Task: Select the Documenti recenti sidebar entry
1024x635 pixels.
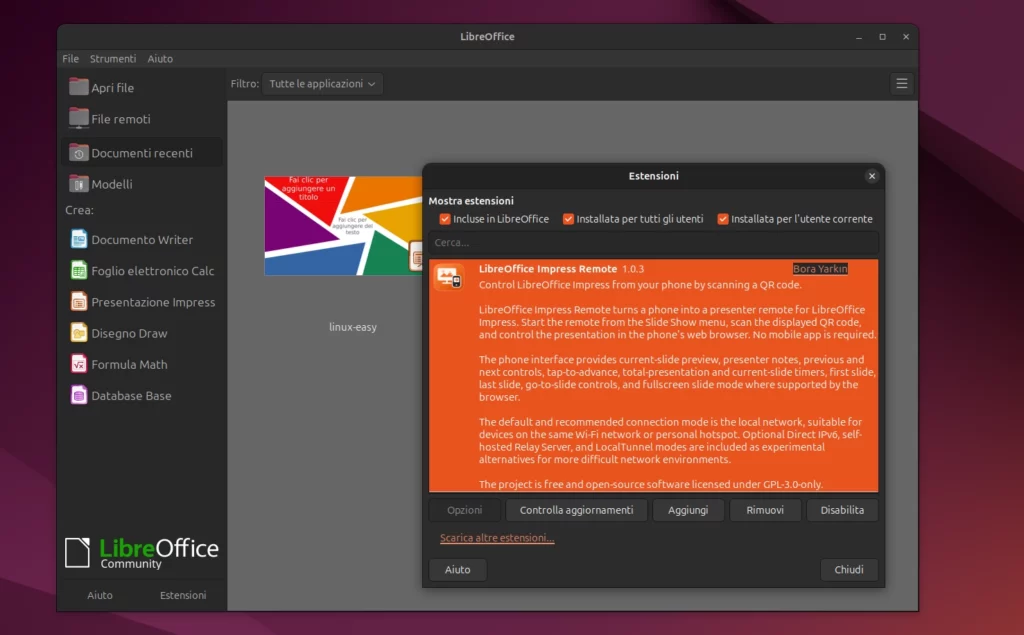Action: pos(142,152)
